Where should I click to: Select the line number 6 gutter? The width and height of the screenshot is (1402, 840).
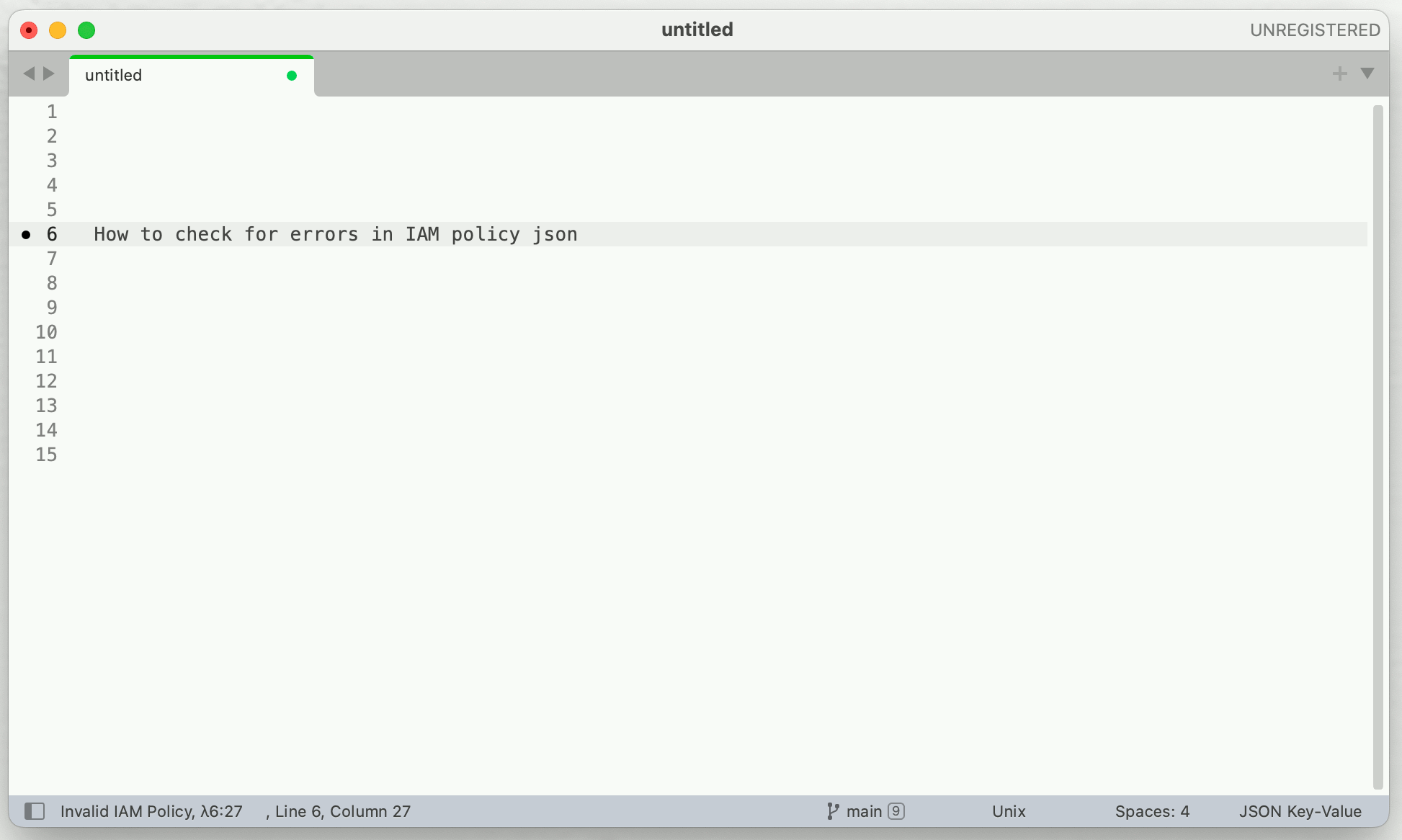[x=50, y=234]
